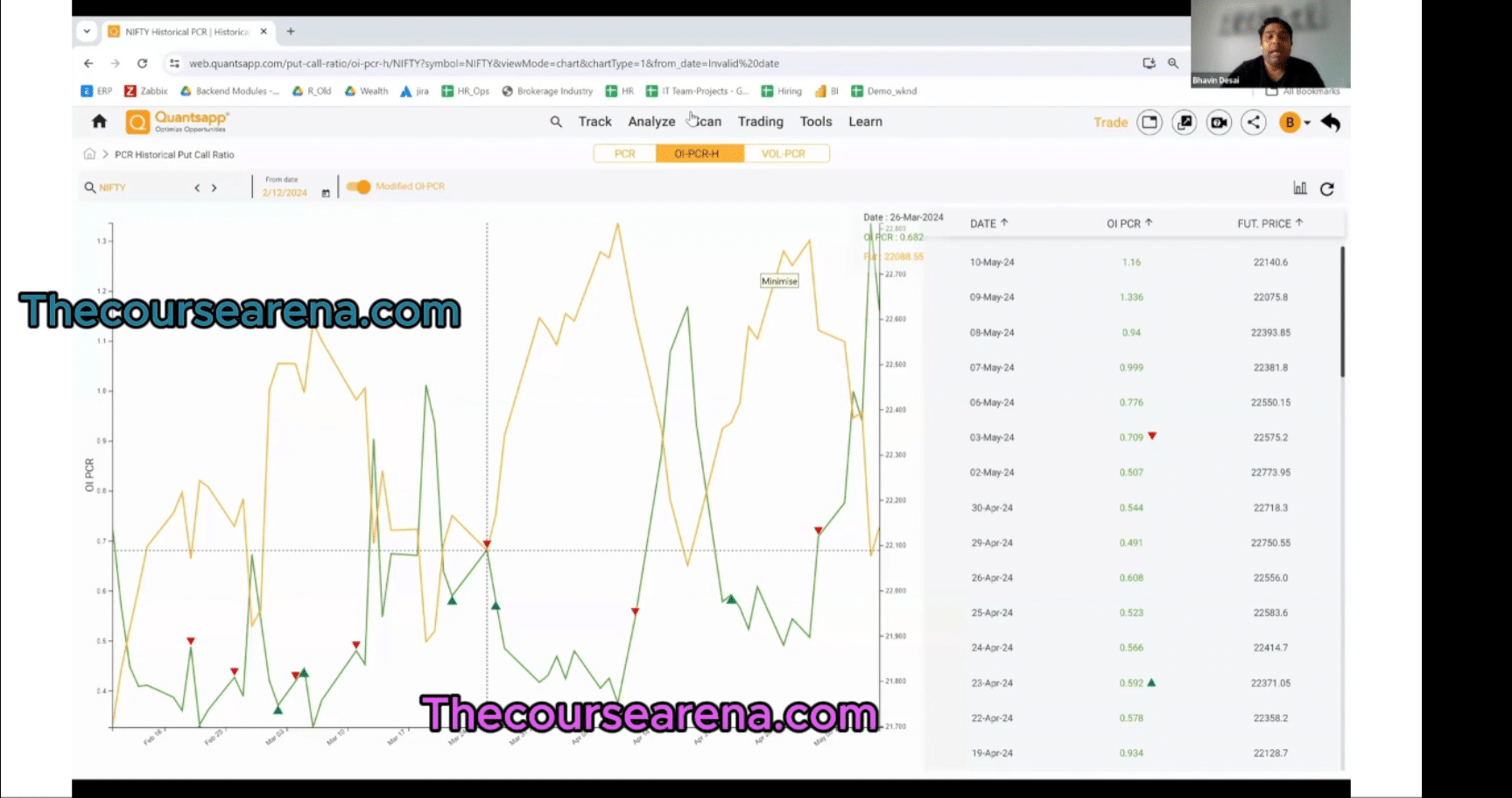Screen dimensions: 1512x798
Task: Sort table by DATE column
Action: coord(988,223)
